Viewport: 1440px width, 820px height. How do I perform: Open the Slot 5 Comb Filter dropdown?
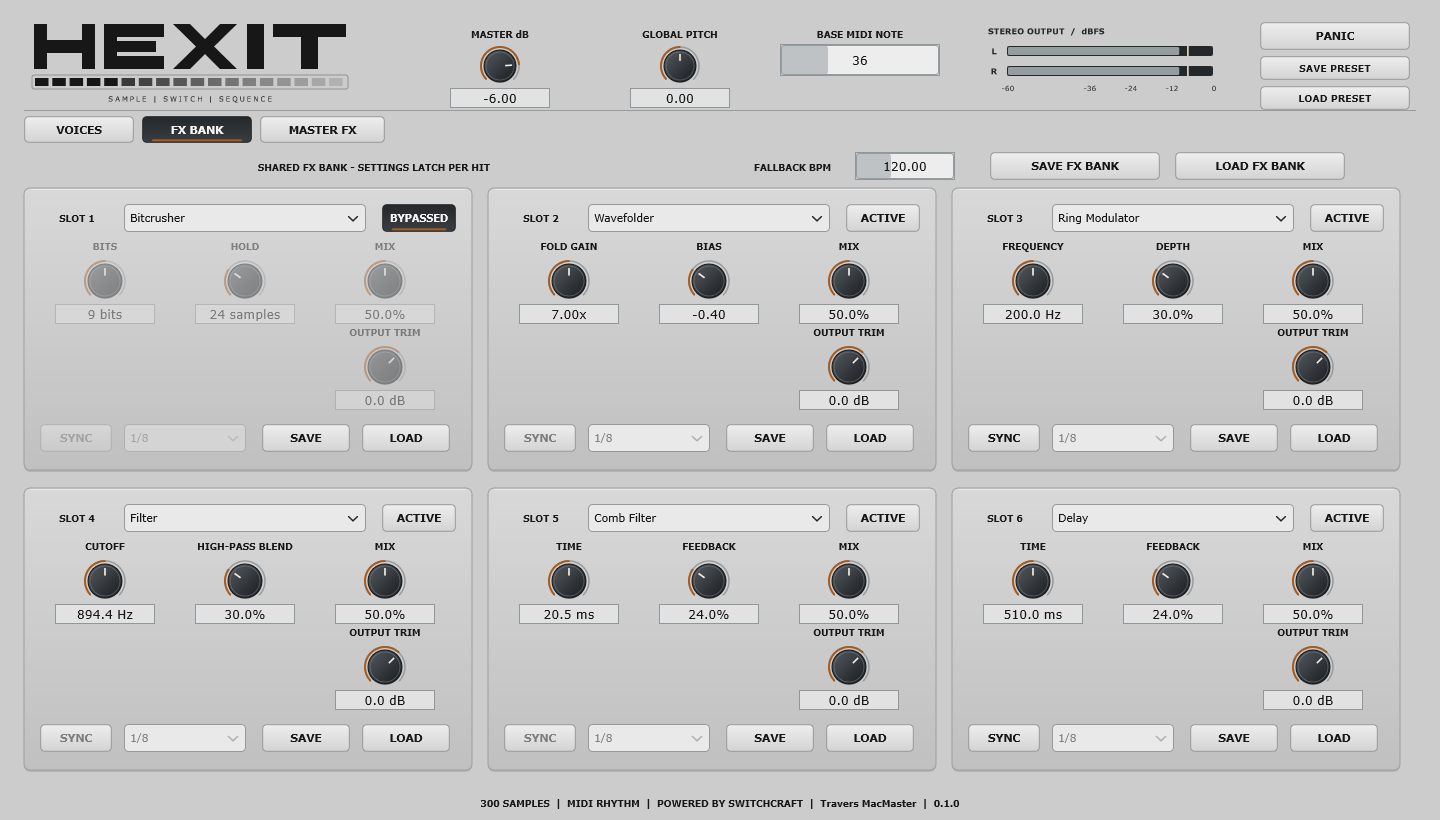coord(709,518)
